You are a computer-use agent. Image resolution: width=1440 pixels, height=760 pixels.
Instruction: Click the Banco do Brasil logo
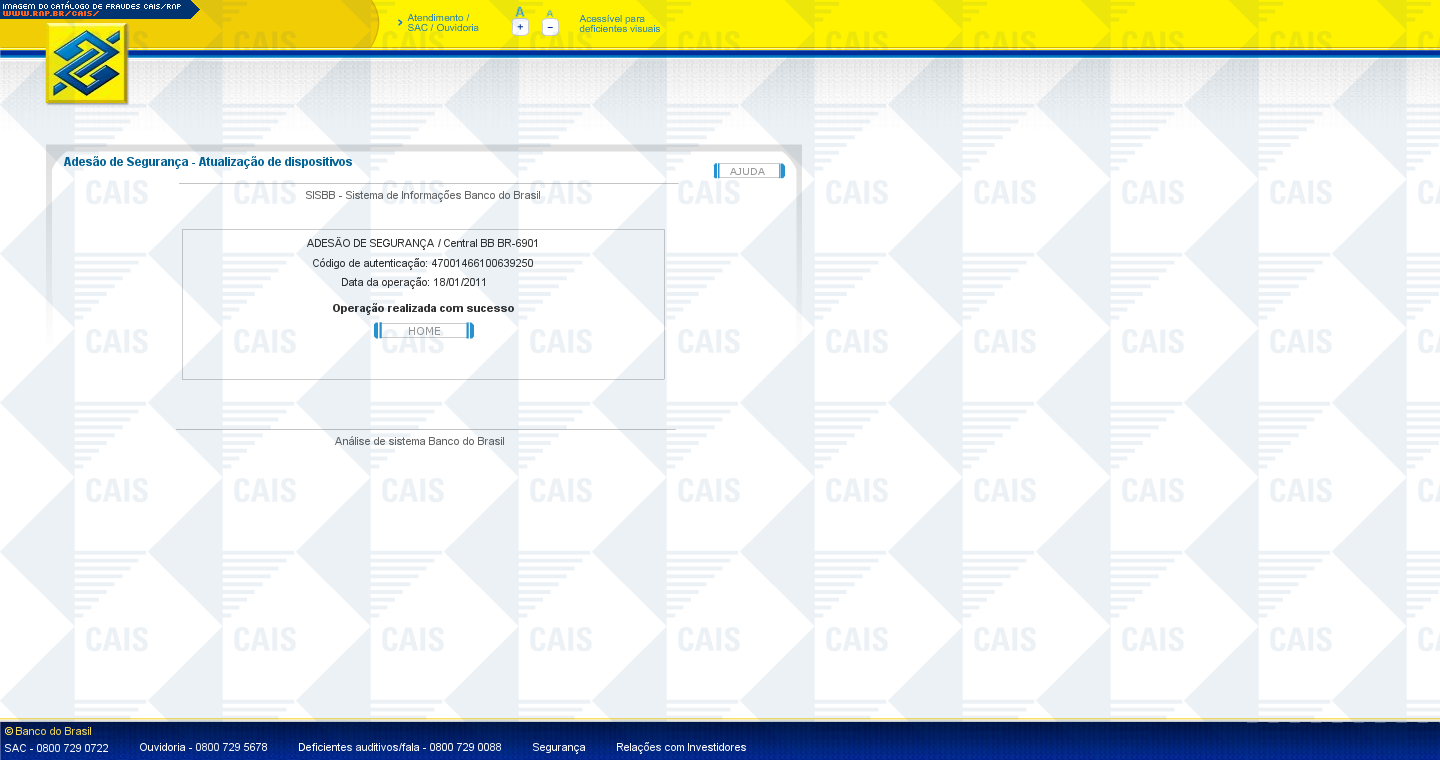click(x=87, y=64)
